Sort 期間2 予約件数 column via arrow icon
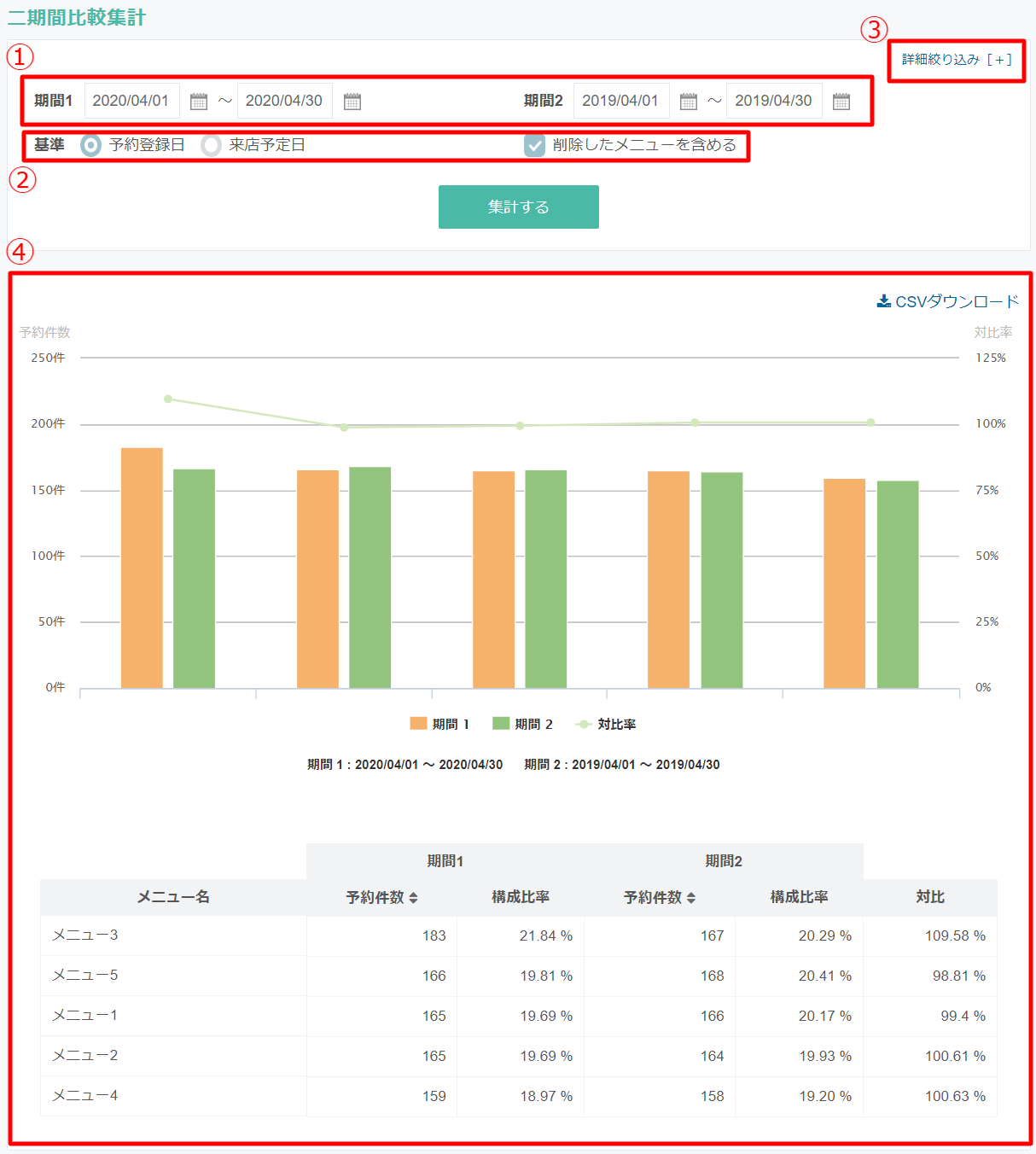The image size is (1036, 1154). click(691, 898)
